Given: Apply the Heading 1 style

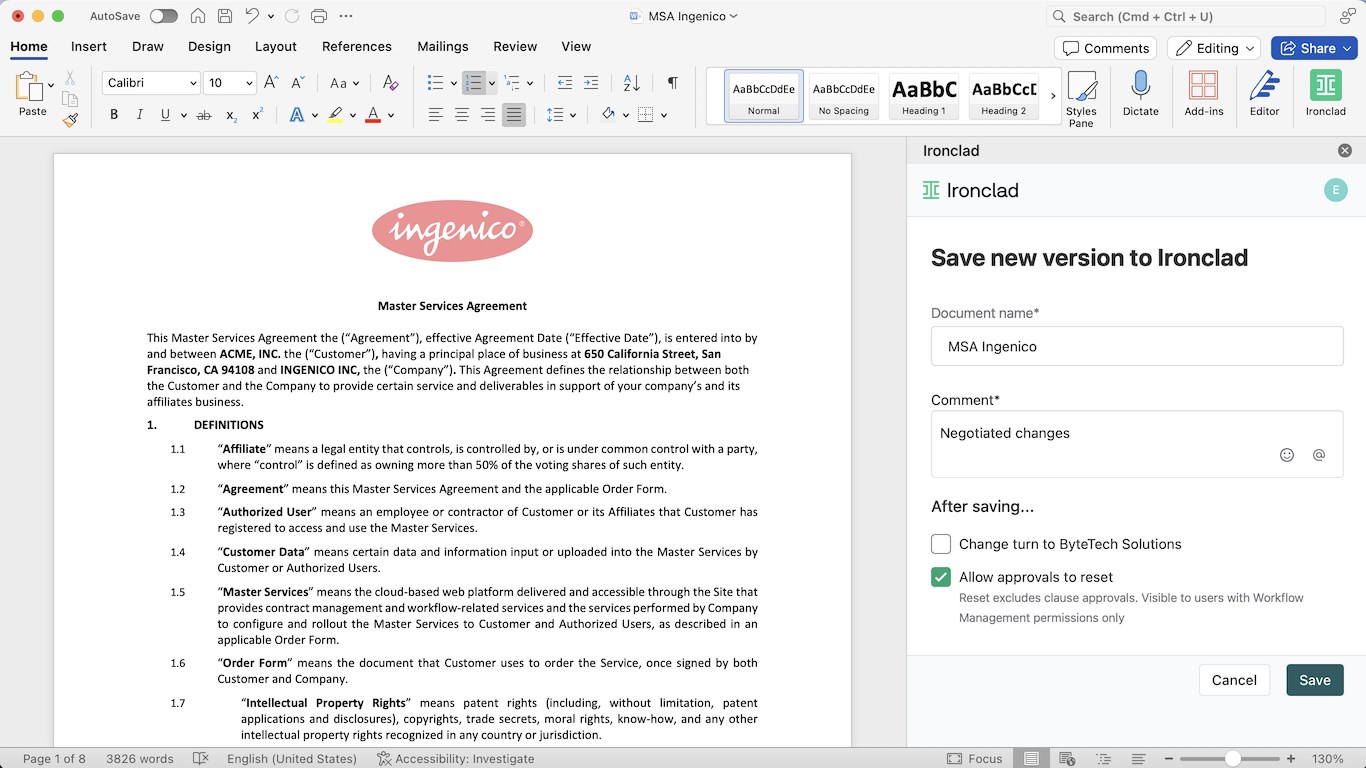Looking at the screenshot, I should pos(924,96).
